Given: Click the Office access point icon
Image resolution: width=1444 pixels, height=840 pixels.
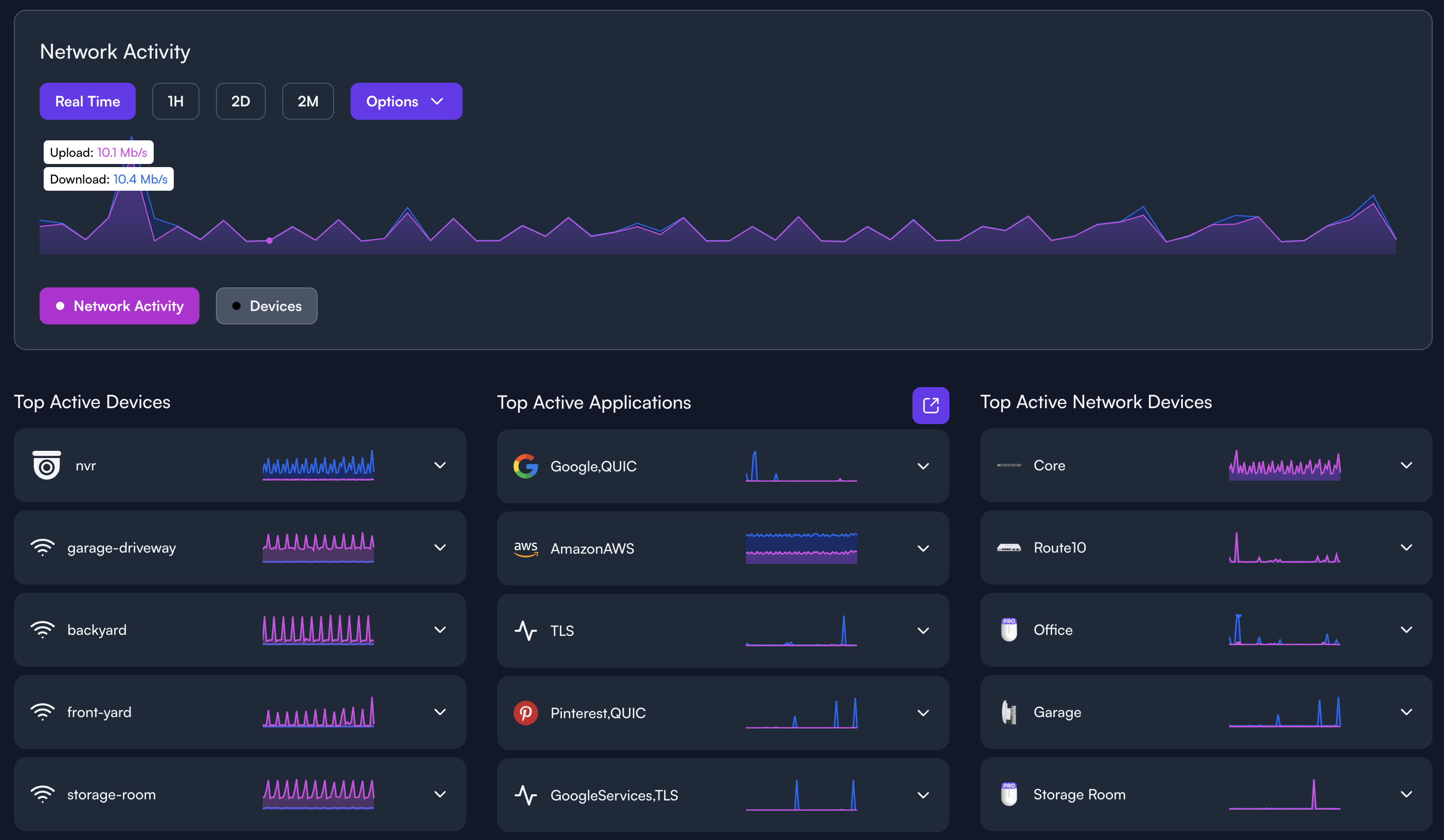Looking at the screenshot, I should 1009,630.
